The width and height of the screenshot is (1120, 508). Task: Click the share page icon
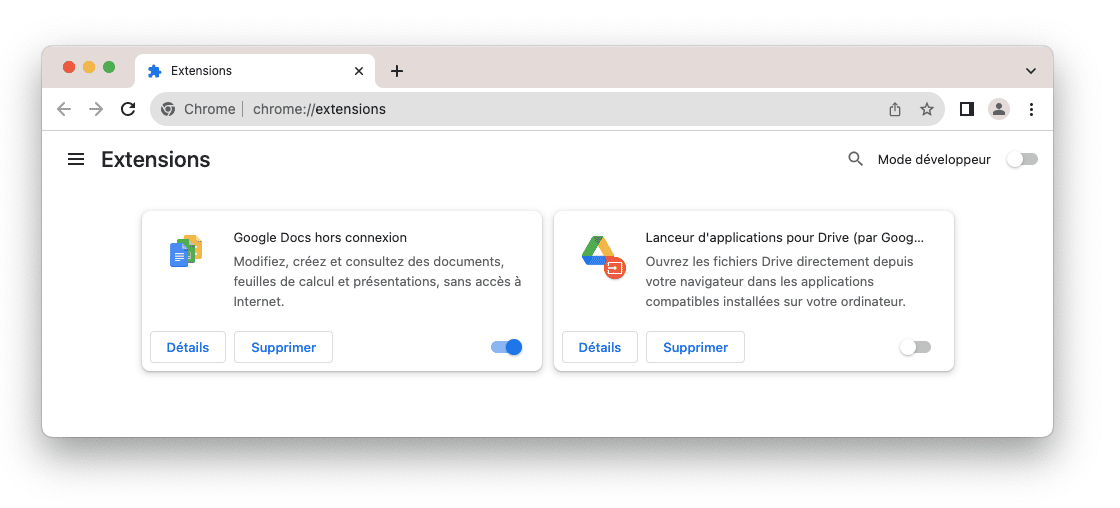895,109
